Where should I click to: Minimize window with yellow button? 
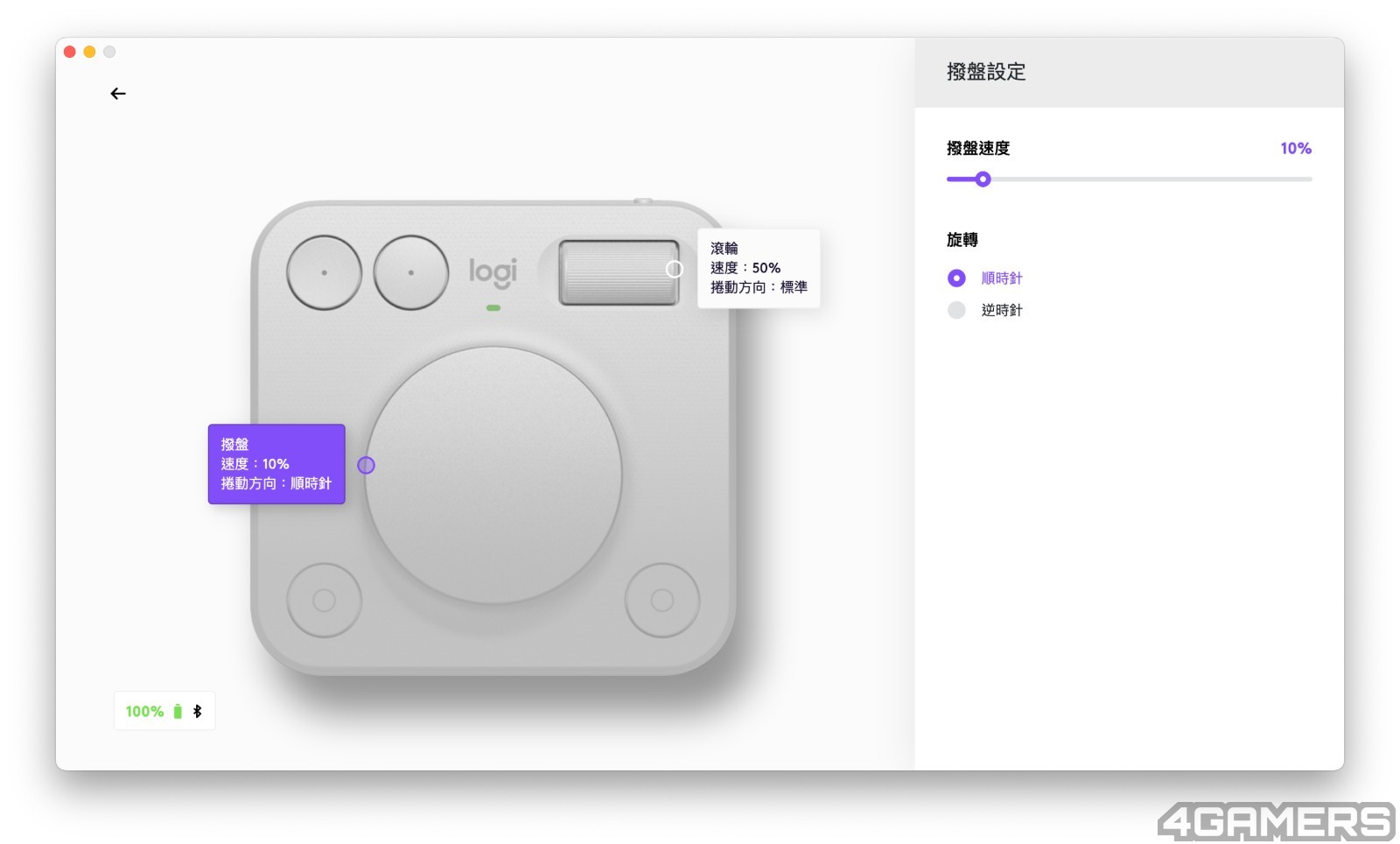[x=89, y=52]
